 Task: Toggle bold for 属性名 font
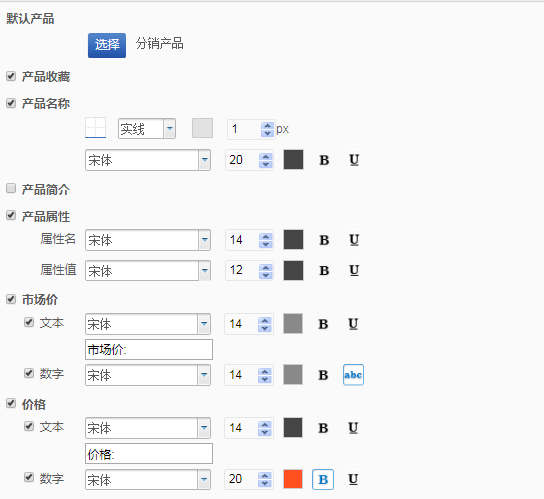click(x=324, y=240)
